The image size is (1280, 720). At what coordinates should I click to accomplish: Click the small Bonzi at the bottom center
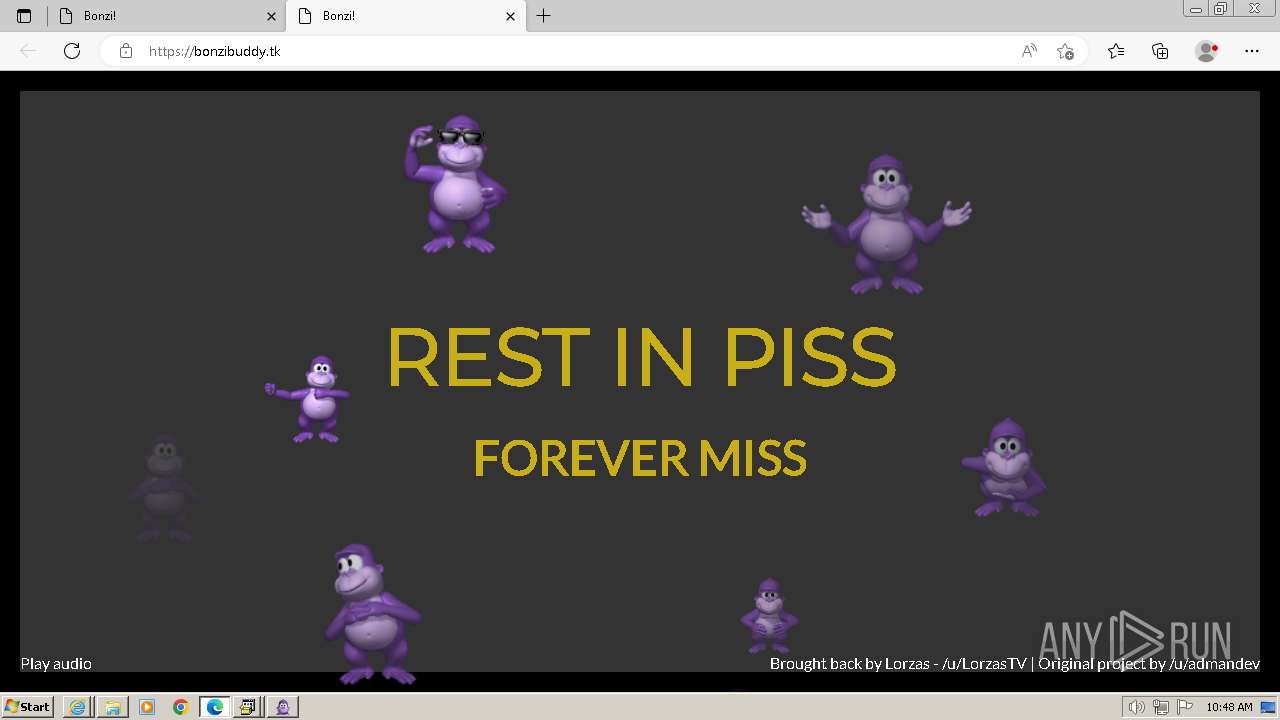coord(769,616)
